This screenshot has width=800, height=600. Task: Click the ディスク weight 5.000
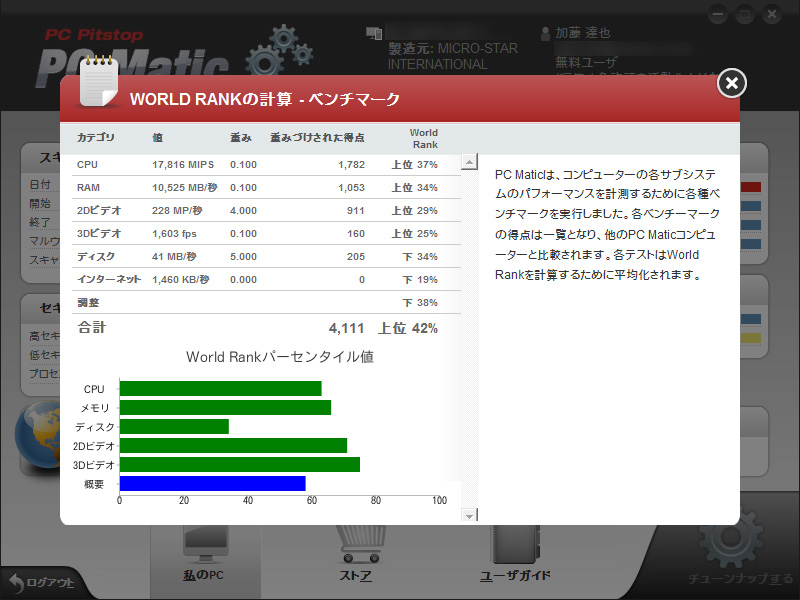(243, 257)
